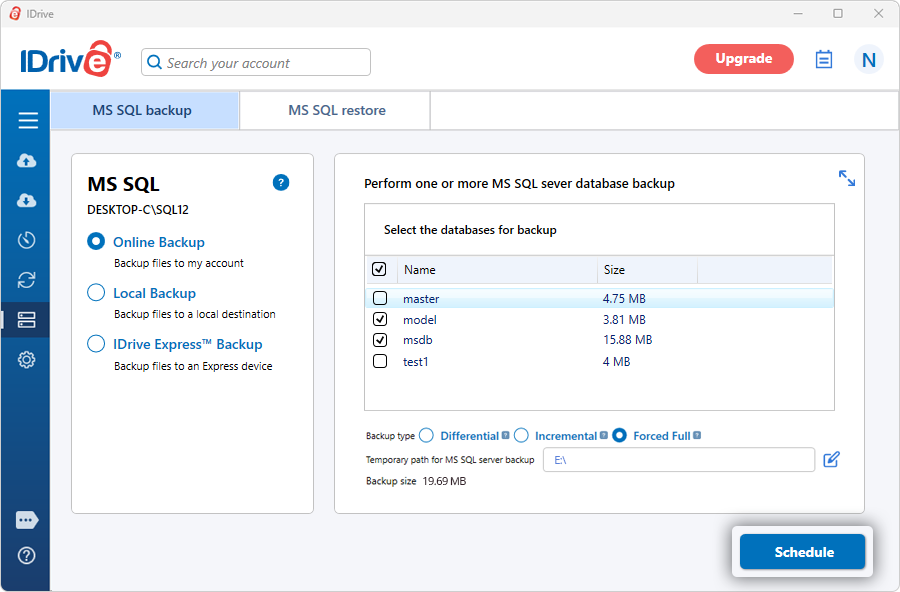Open the Sync icon in sidebar
The width and height of the screenshot is (900, 592).
point(26,280)
